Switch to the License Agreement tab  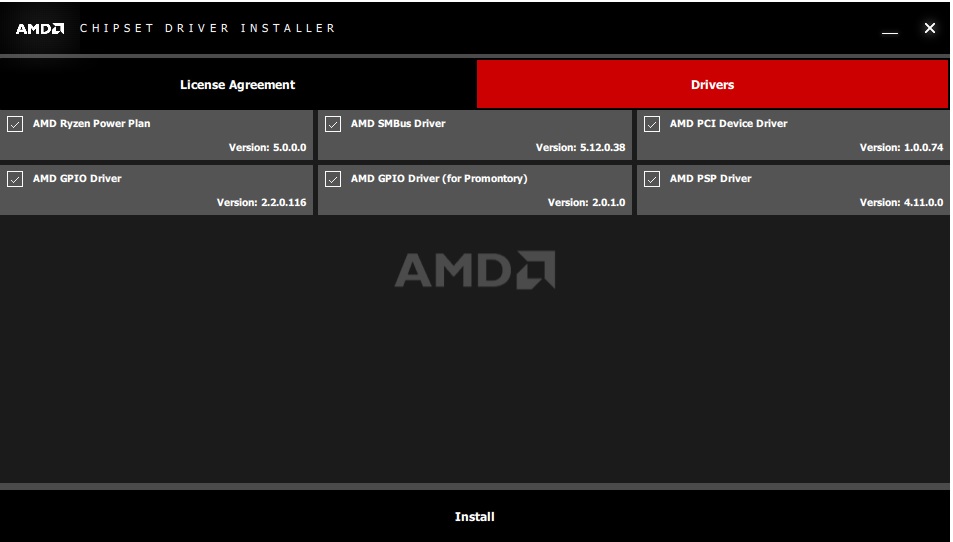point(237,85)
